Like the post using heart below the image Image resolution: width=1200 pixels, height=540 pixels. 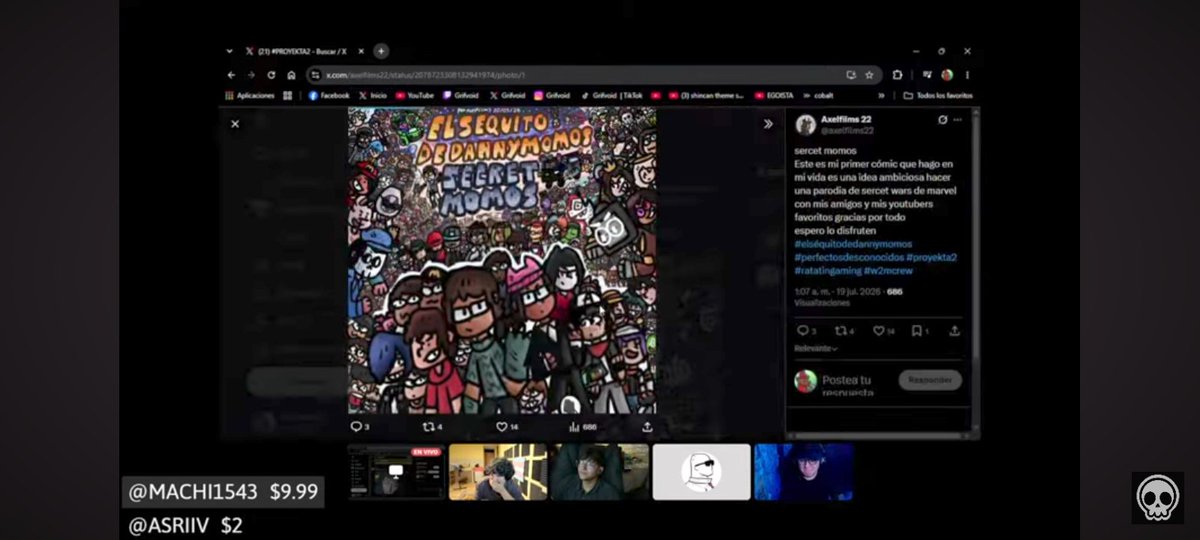pos(501,427)
